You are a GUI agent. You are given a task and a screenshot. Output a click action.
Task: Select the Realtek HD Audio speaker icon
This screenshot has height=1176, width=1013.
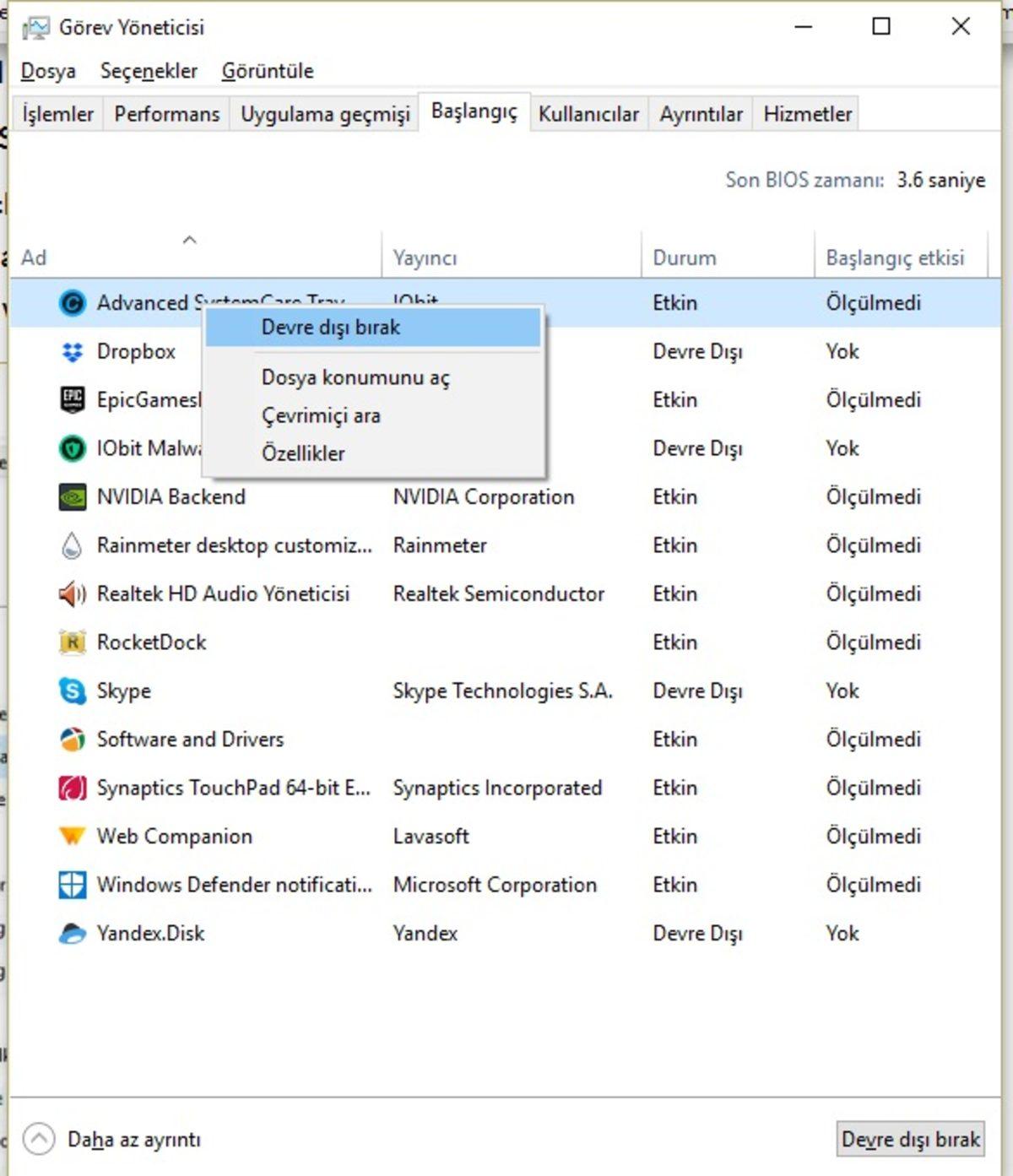click(x=72, y=593)
